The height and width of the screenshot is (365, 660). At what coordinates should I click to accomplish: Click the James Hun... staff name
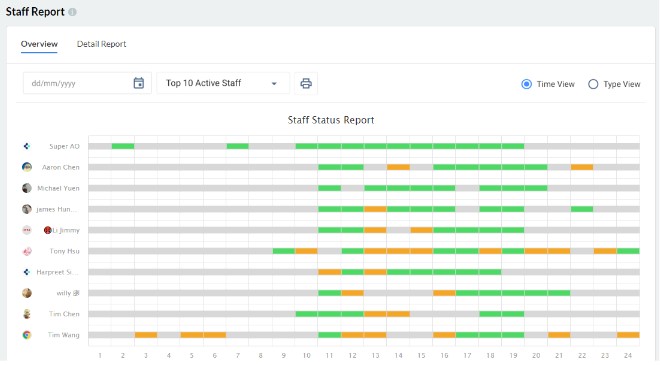[57, 209]
